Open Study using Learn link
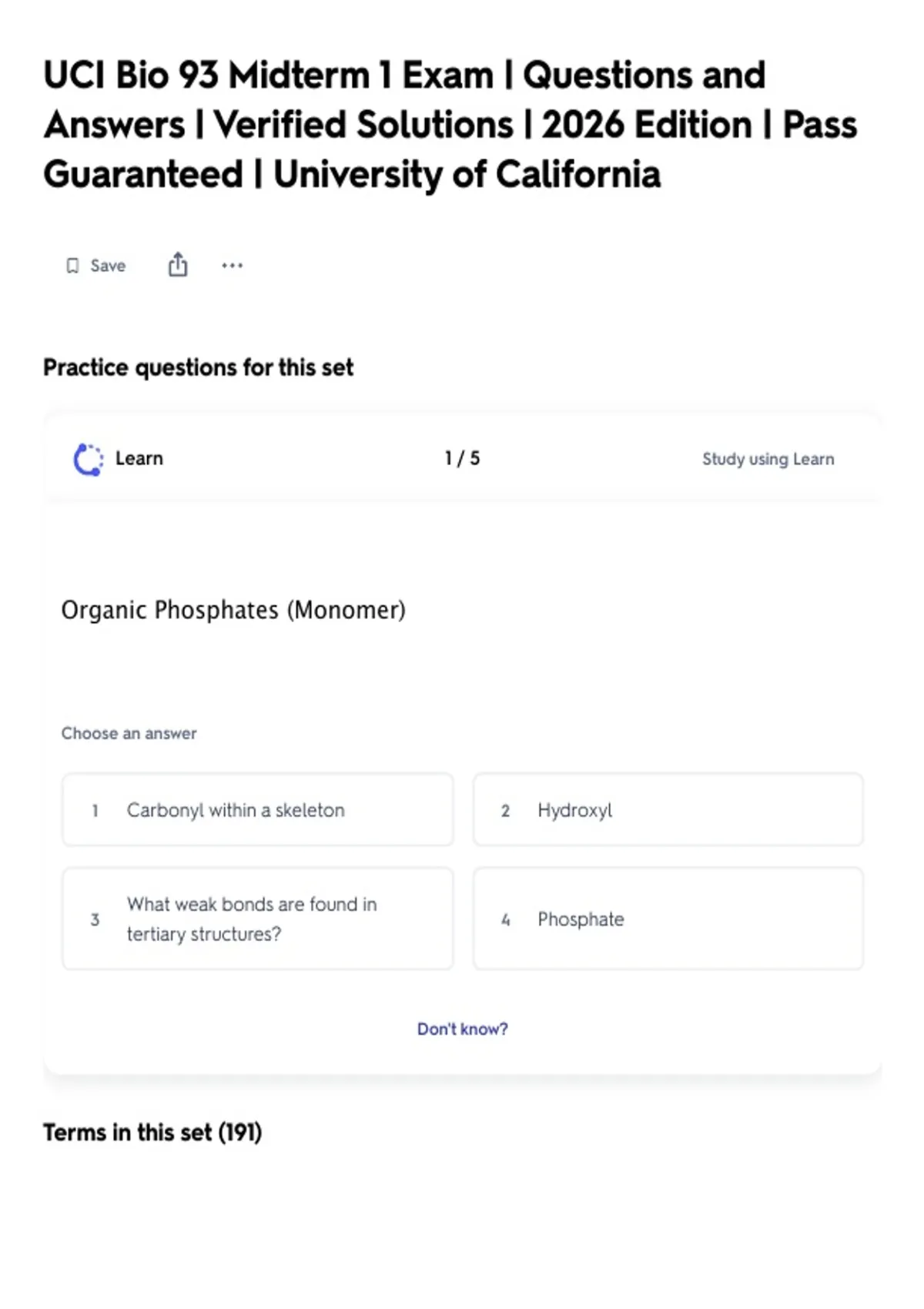 [x=768, y=459]
